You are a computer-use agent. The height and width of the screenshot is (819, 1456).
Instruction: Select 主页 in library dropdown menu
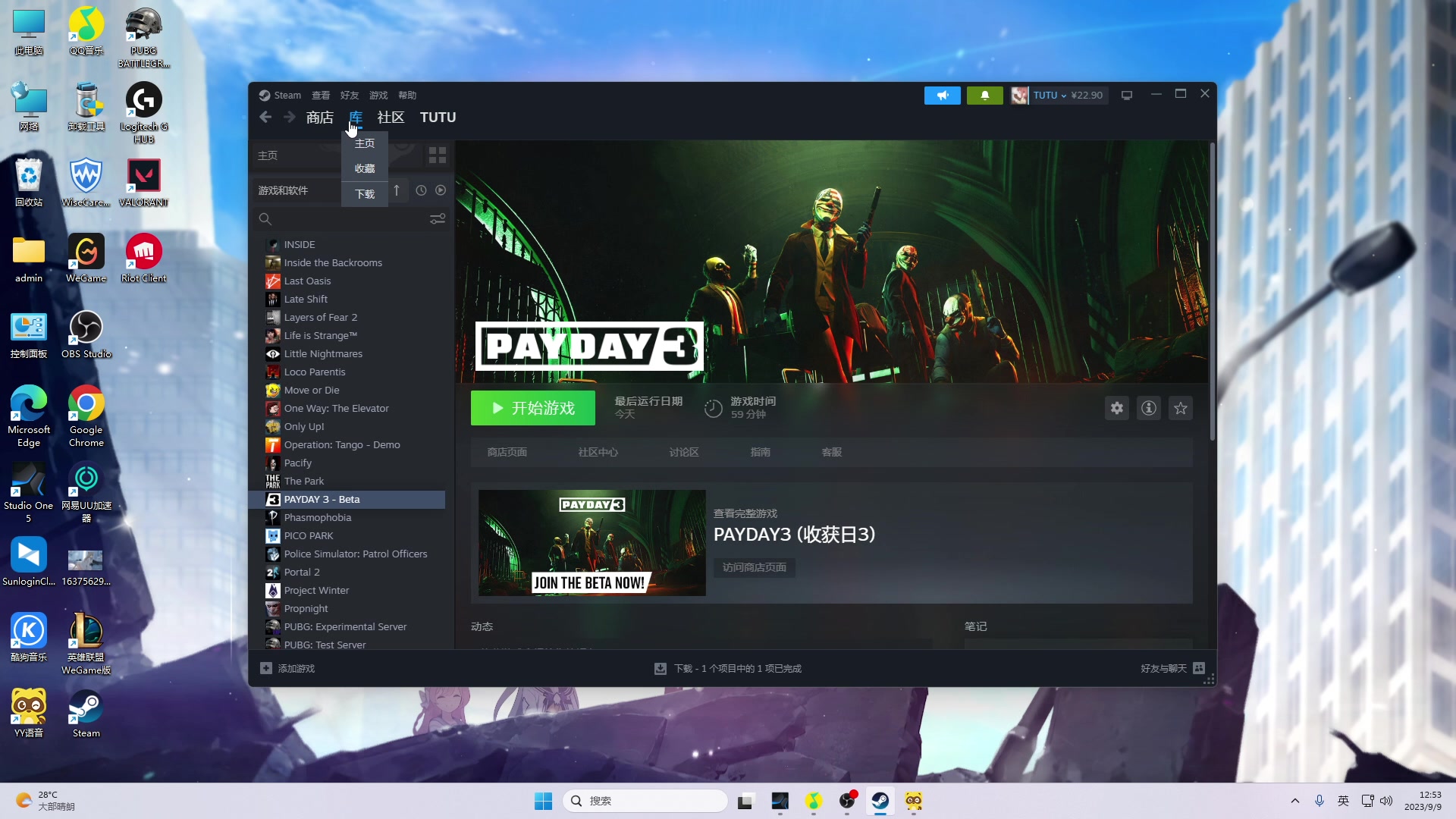(365, 143)
